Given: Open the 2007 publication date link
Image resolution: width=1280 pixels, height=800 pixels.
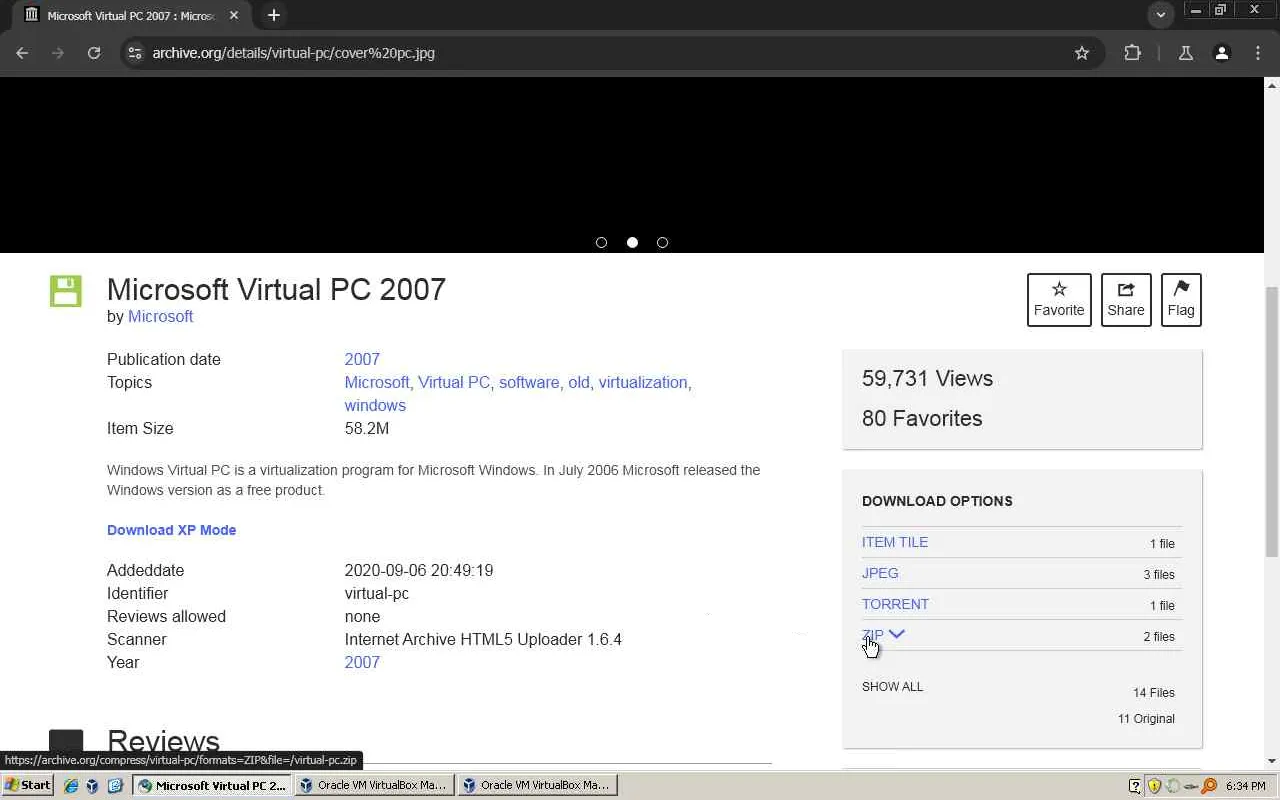Looking at the screenshot, I should tap(362, 359).
